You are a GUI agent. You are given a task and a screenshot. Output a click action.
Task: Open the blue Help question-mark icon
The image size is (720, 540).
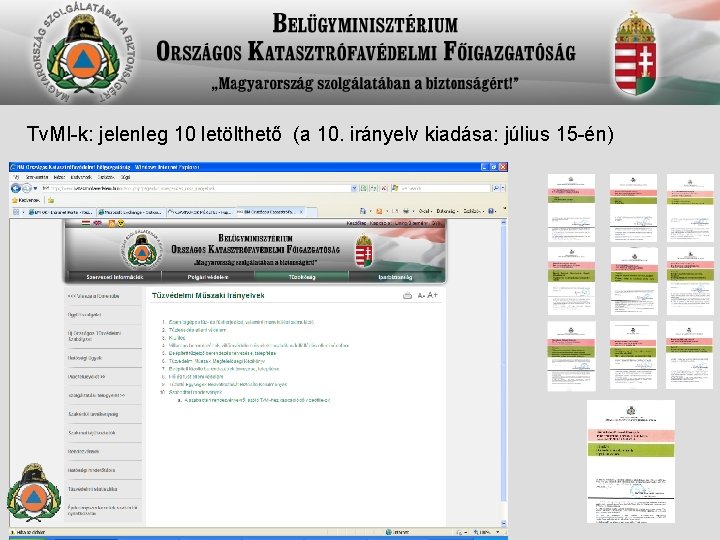point(491,211)
